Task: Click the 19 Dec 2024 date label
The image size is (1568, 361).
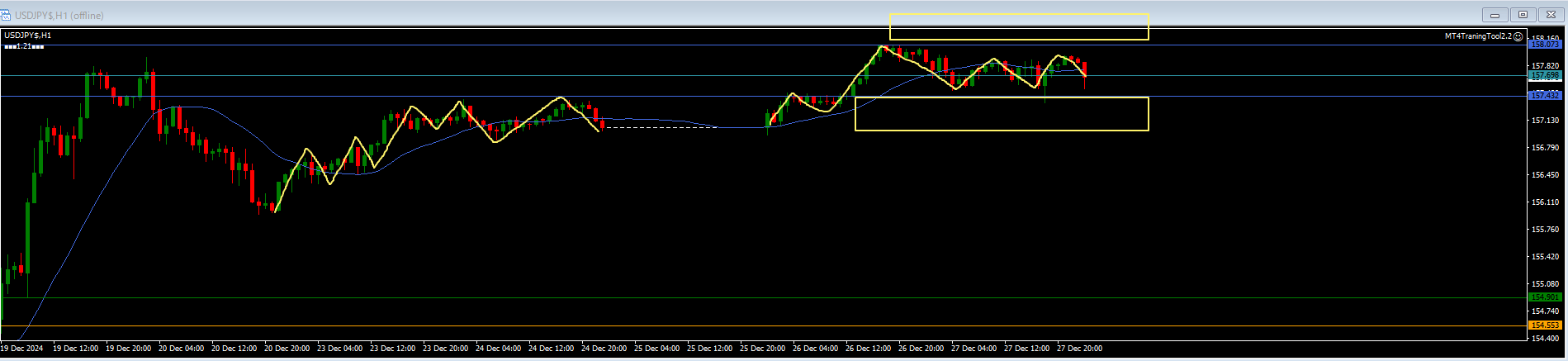Action: [x=22, y=349]
